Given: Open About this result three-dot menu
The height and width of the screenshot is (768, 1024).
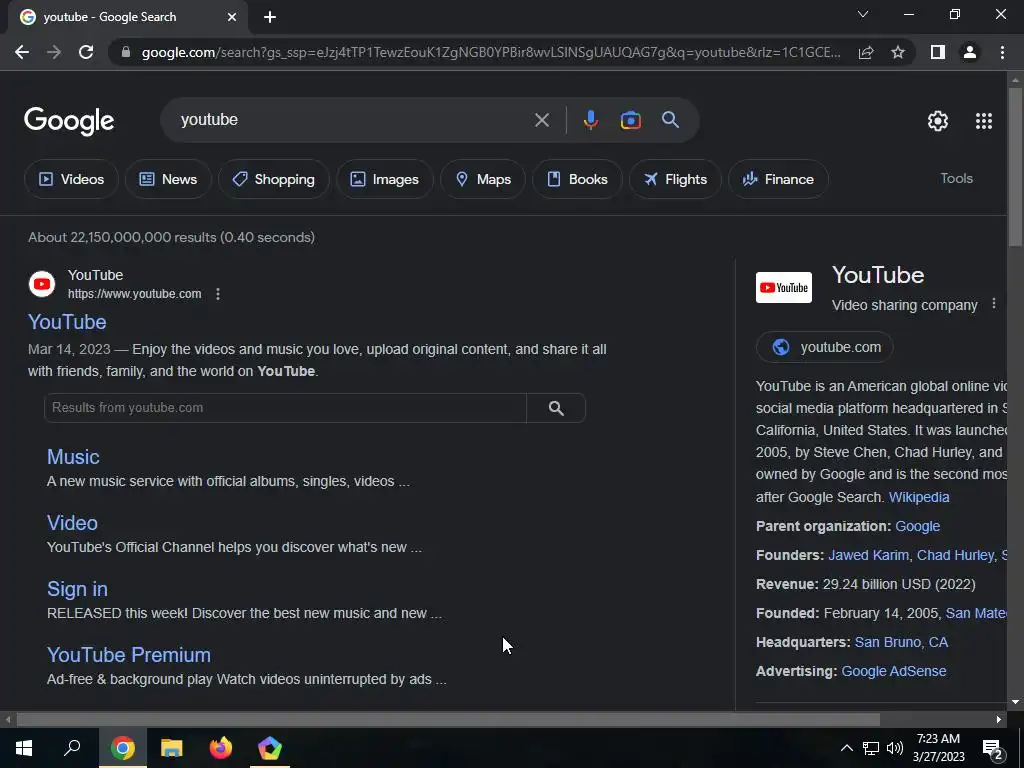Looking at the screenshot, I should pos(218,294).
